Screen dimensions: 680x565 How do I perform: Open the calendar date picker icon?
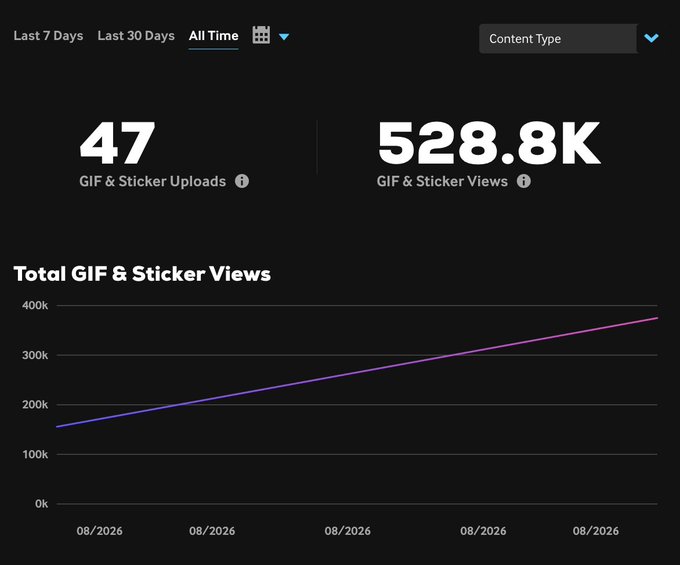coord(261,35)
